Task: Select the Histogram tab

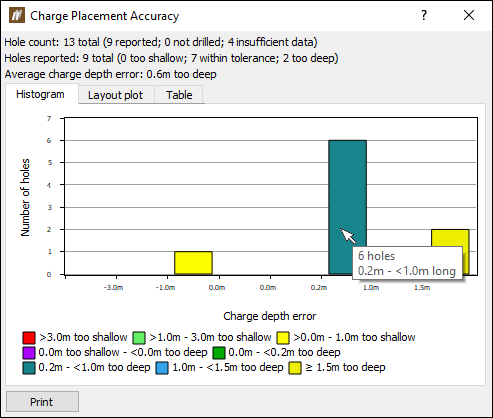Action: [x=41, y=94]
